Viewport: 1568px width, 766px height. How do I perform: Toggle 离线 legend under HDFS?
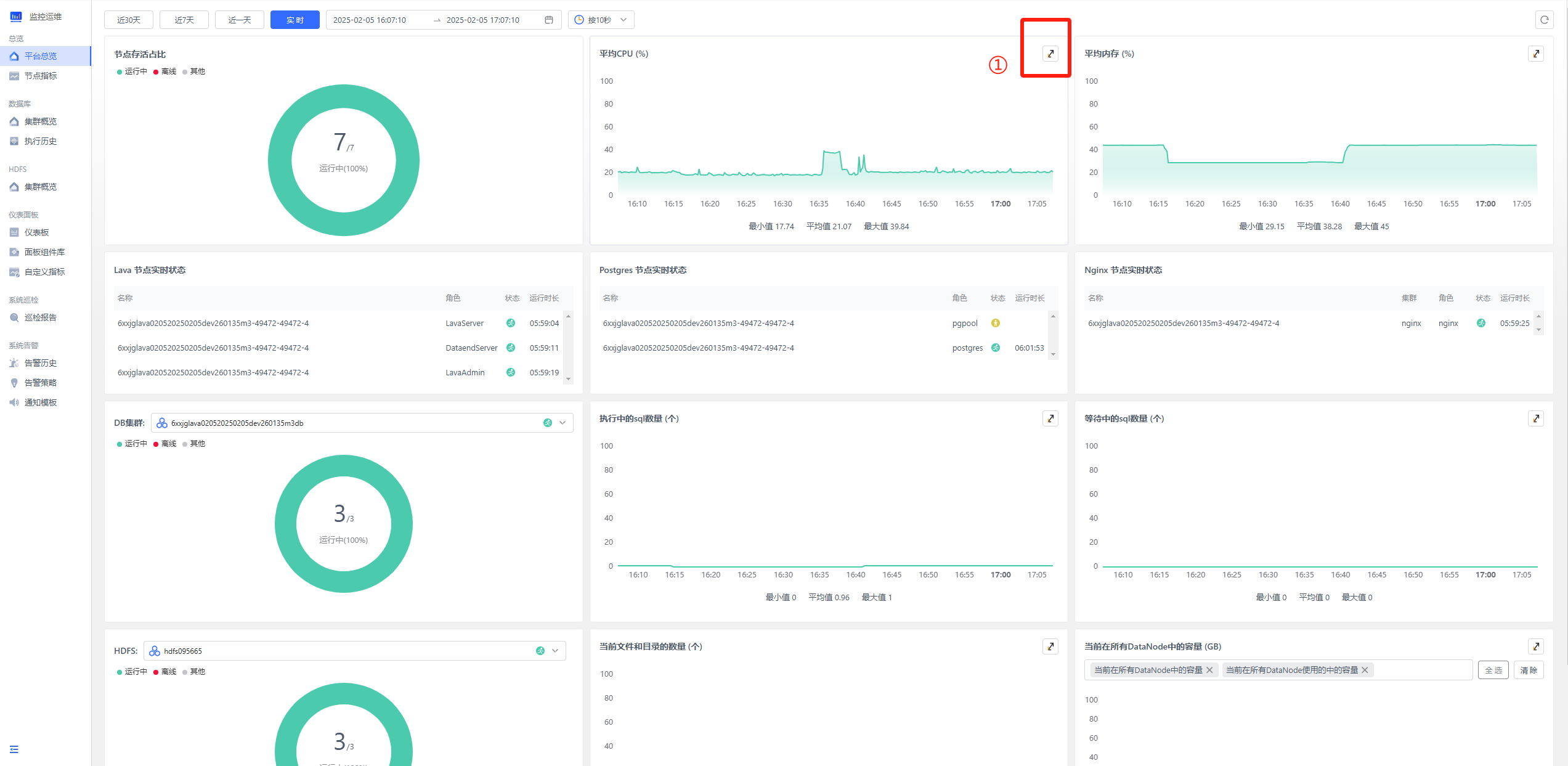(x=165, y=672)
